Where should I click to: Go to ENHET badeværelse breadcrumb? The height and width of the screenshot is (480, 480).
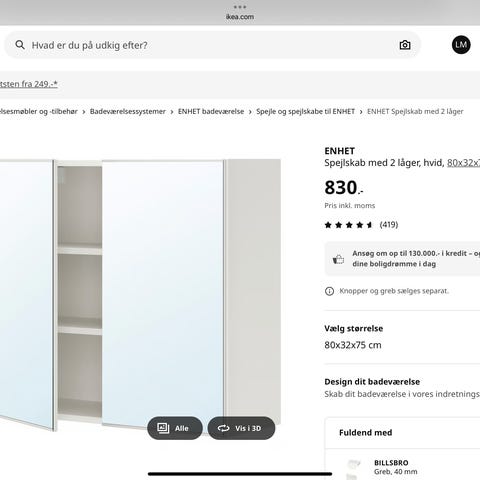point(211,112)
